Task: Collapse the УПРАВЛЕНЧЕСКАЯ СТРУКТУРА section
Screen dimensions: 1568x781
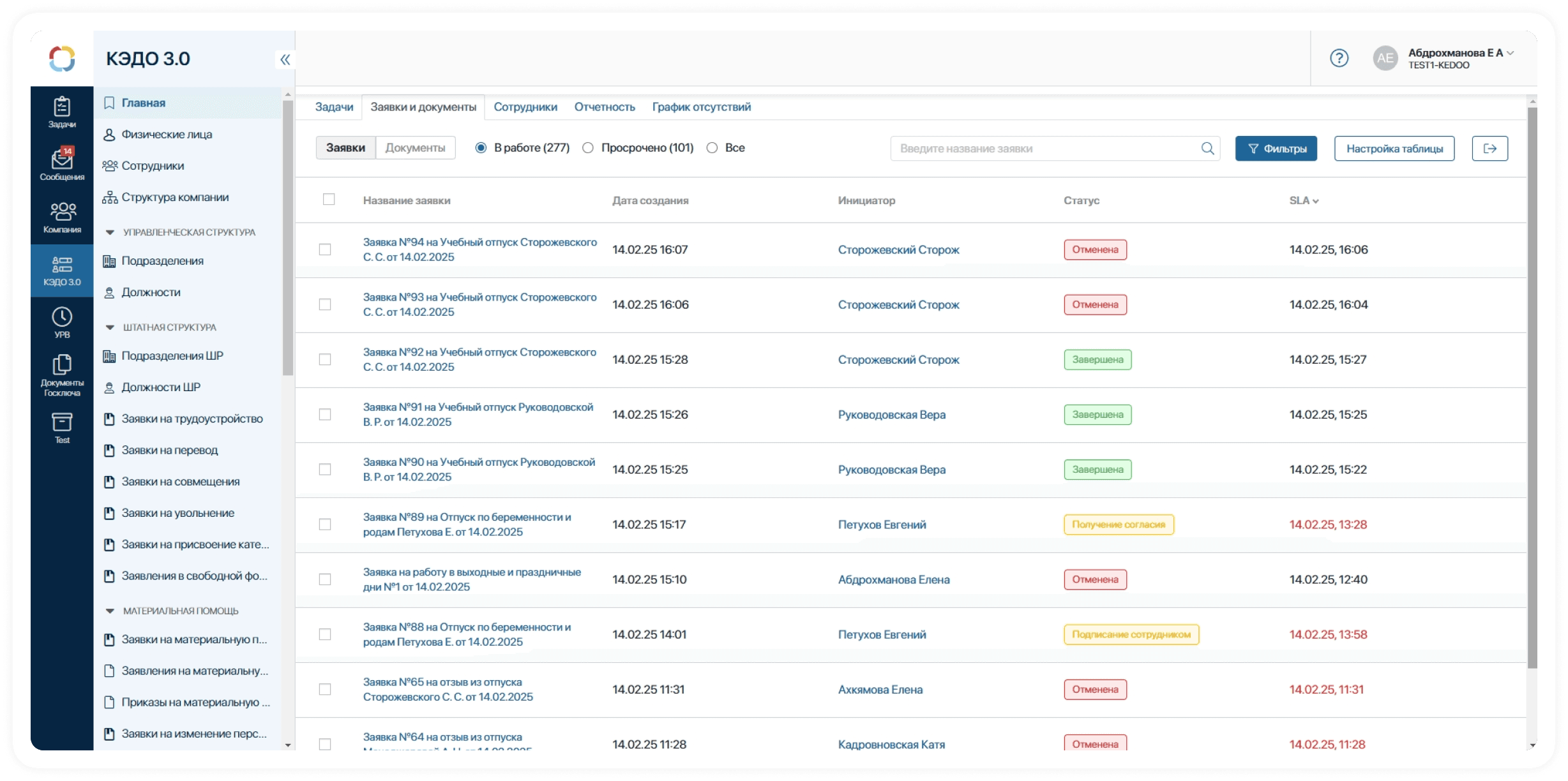Action: pyautogui.click(x=110, y=232)
